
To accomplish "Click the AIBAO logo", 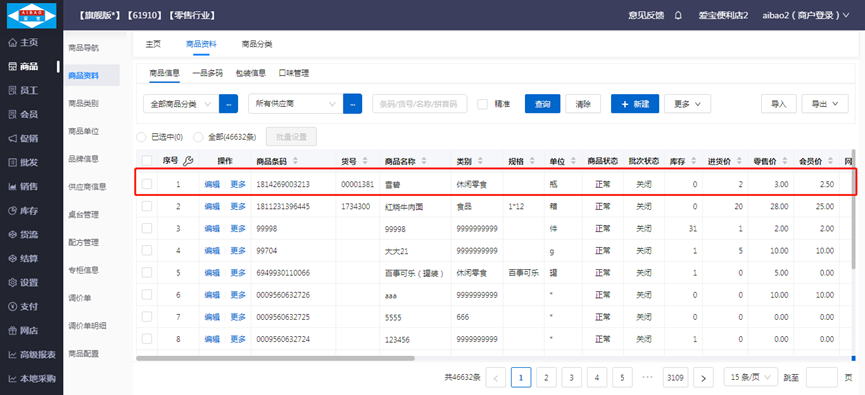I will 31,15.
